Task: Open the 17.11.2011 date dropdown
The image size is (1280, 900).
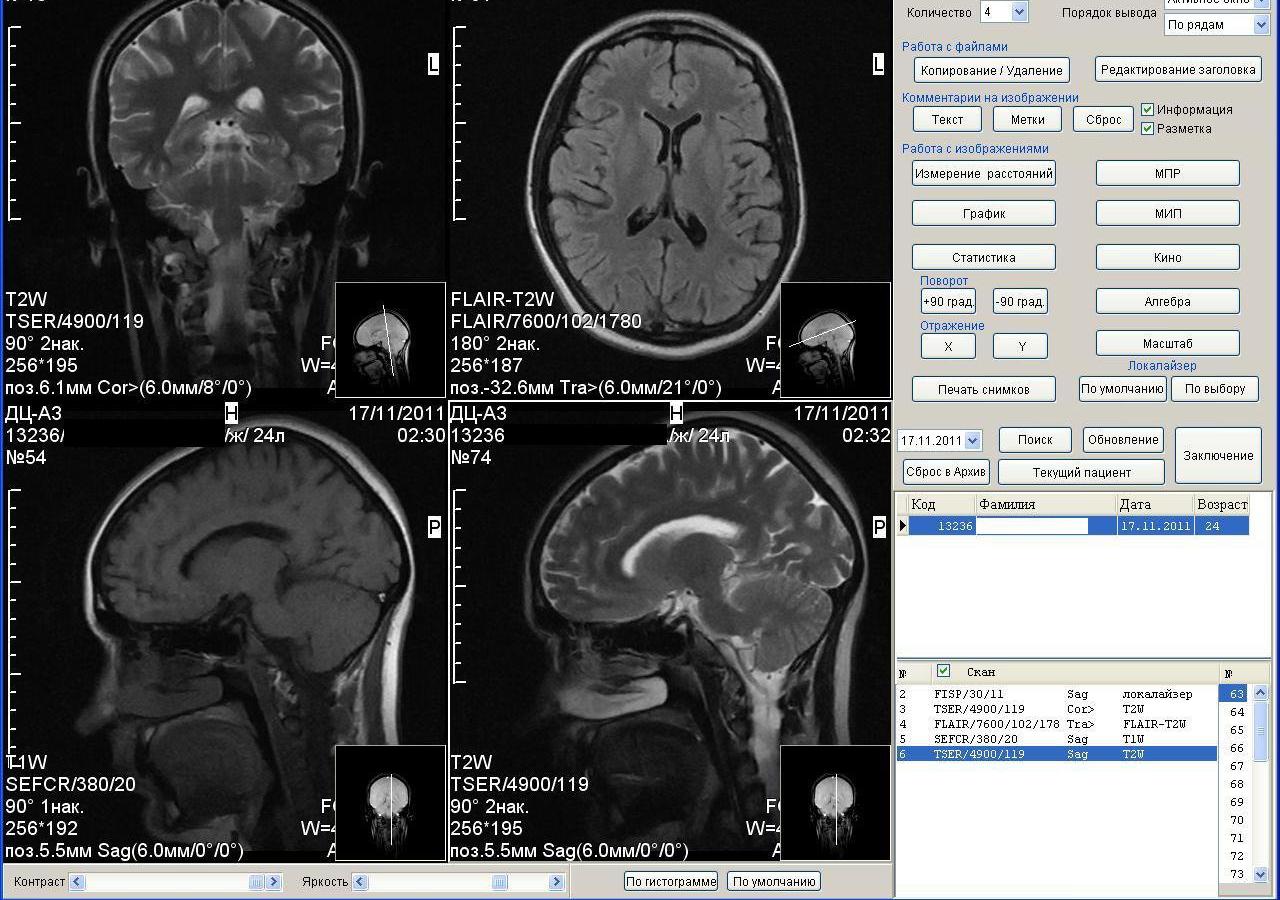Action: pos(974,440)
